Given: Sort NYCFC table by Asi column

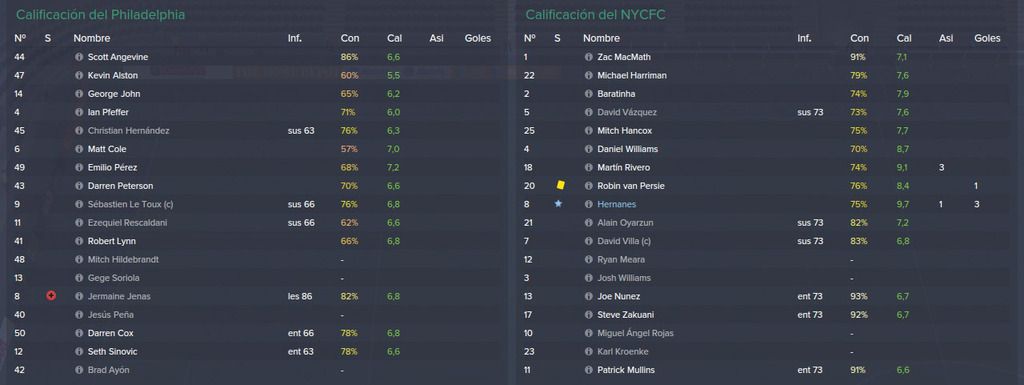Looking at the screenshot, I should point(946,38).
